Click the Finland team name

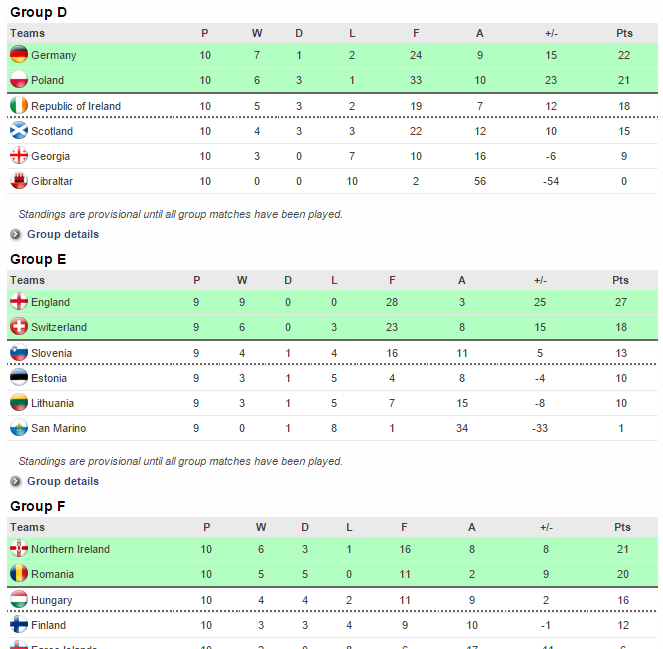coord(48,625)
